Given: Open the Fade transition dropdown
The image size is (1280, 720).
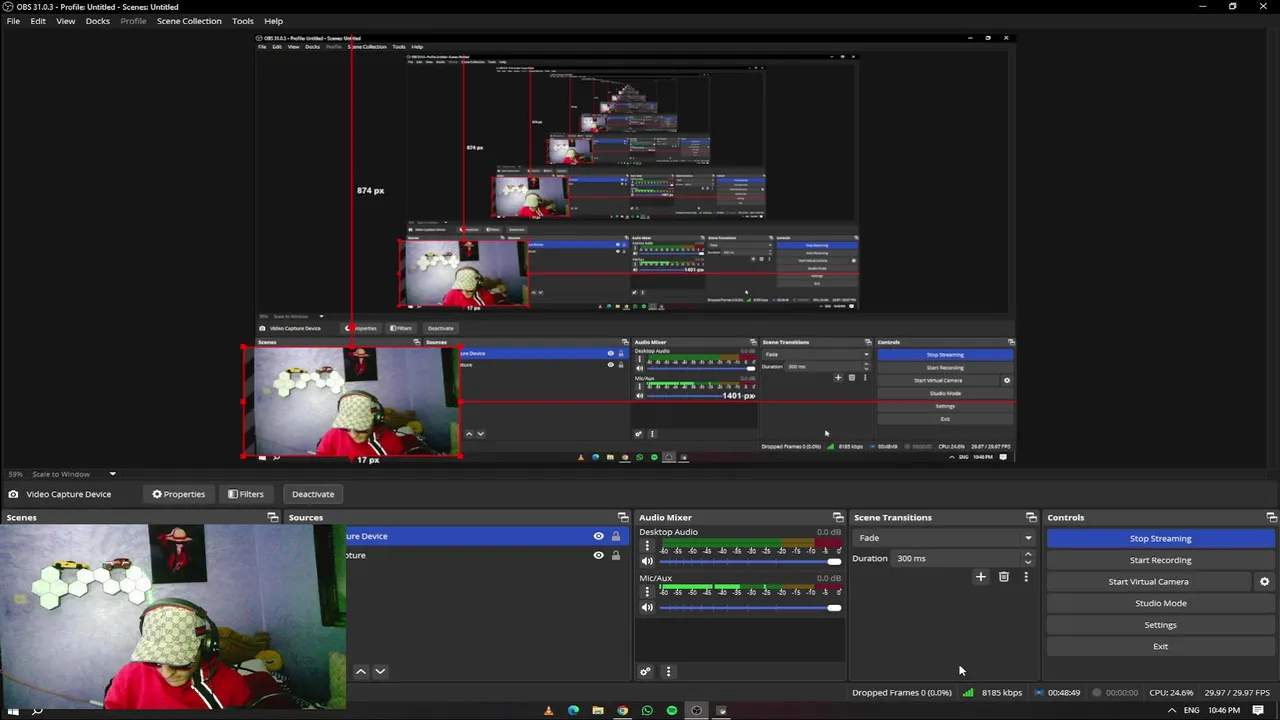Looking at the screenshot, I should (x=944, y=538).
